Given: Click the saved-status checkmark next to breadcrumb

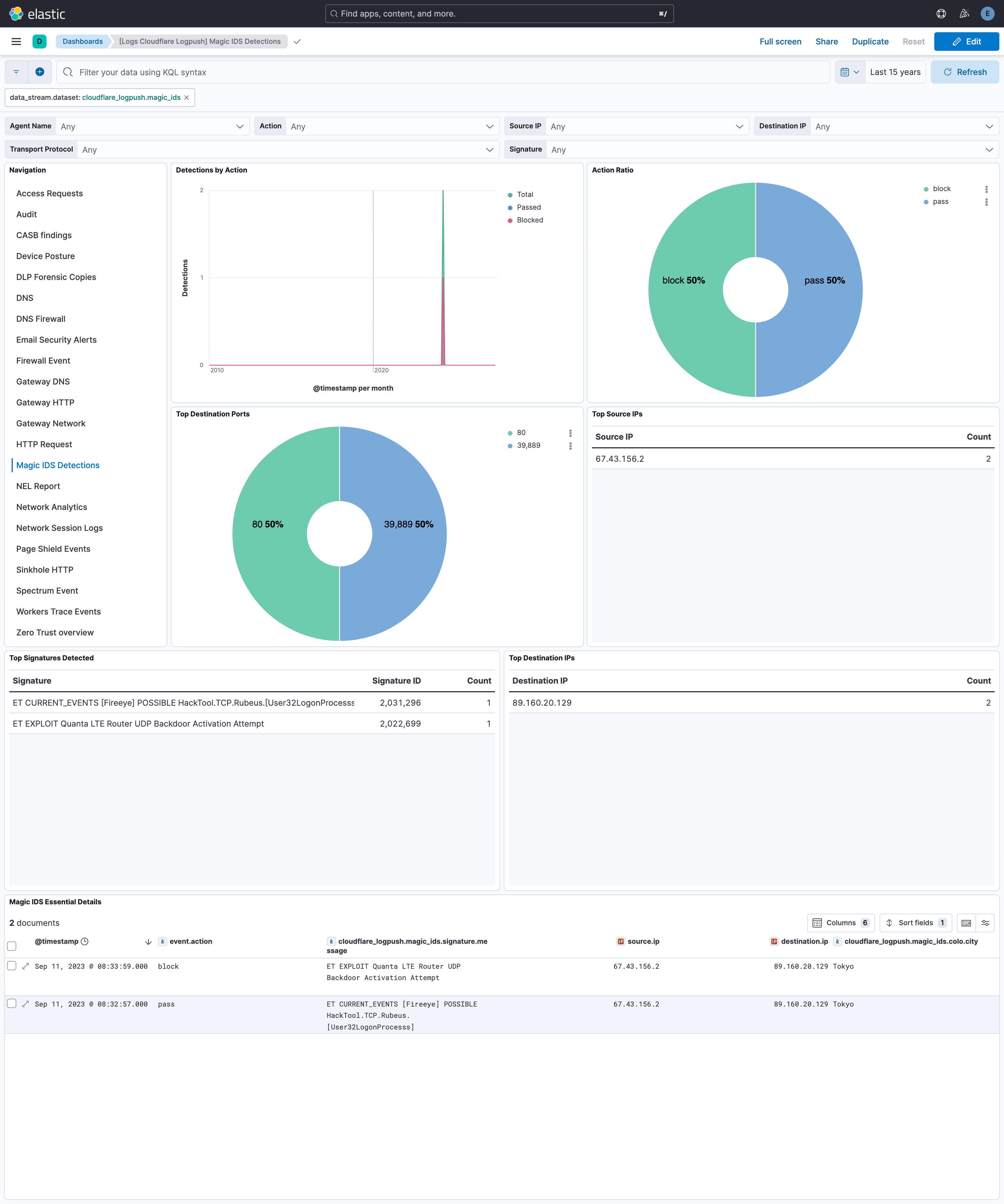Looking at the screenshot, I should (x=297, y=41).
